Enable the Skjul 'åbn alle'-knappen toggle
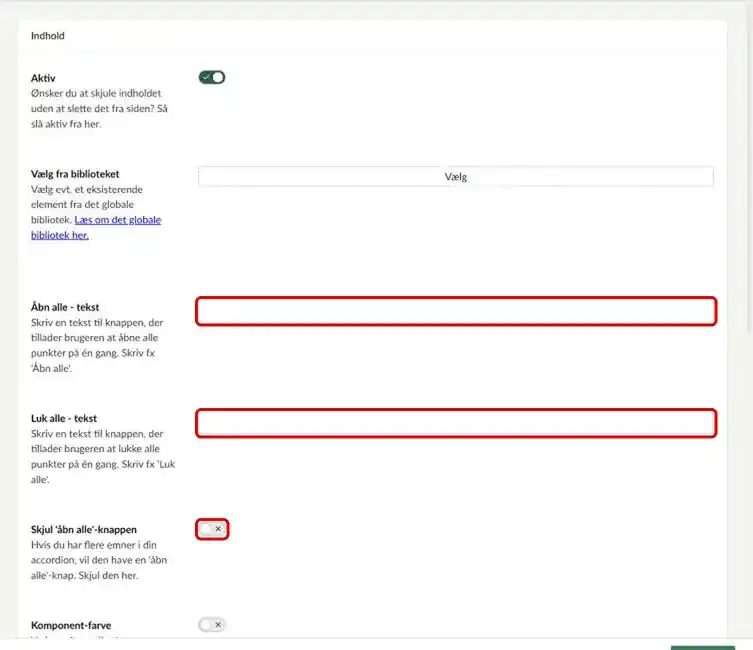 point(212,529)
